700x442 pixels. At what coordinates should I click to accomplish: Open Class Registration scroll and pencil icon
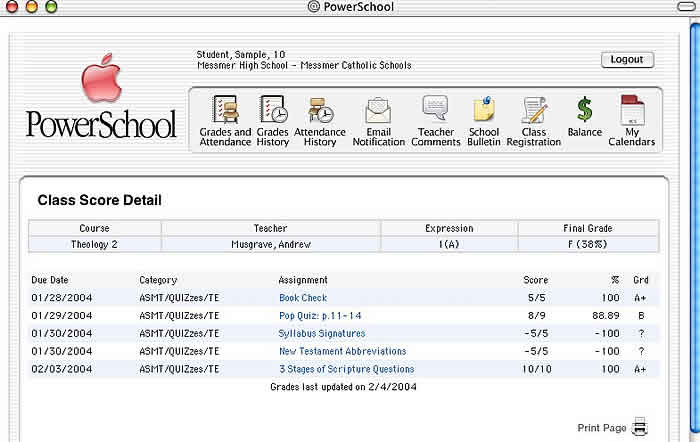pos(534,110)
